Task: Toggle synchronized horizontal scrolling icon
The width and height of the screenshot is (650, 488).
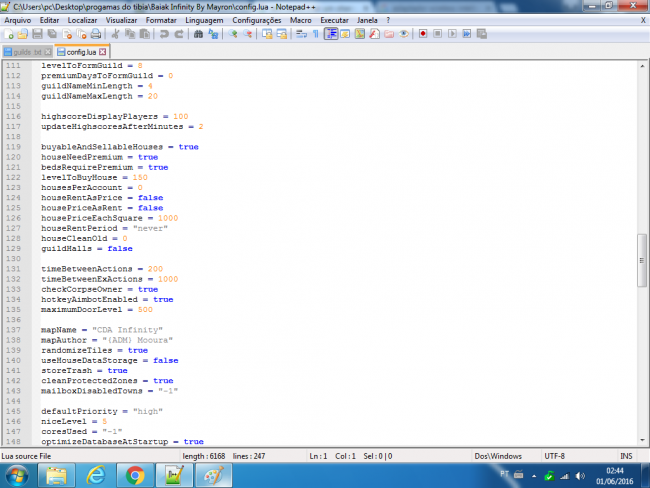Action: [282, 34]
